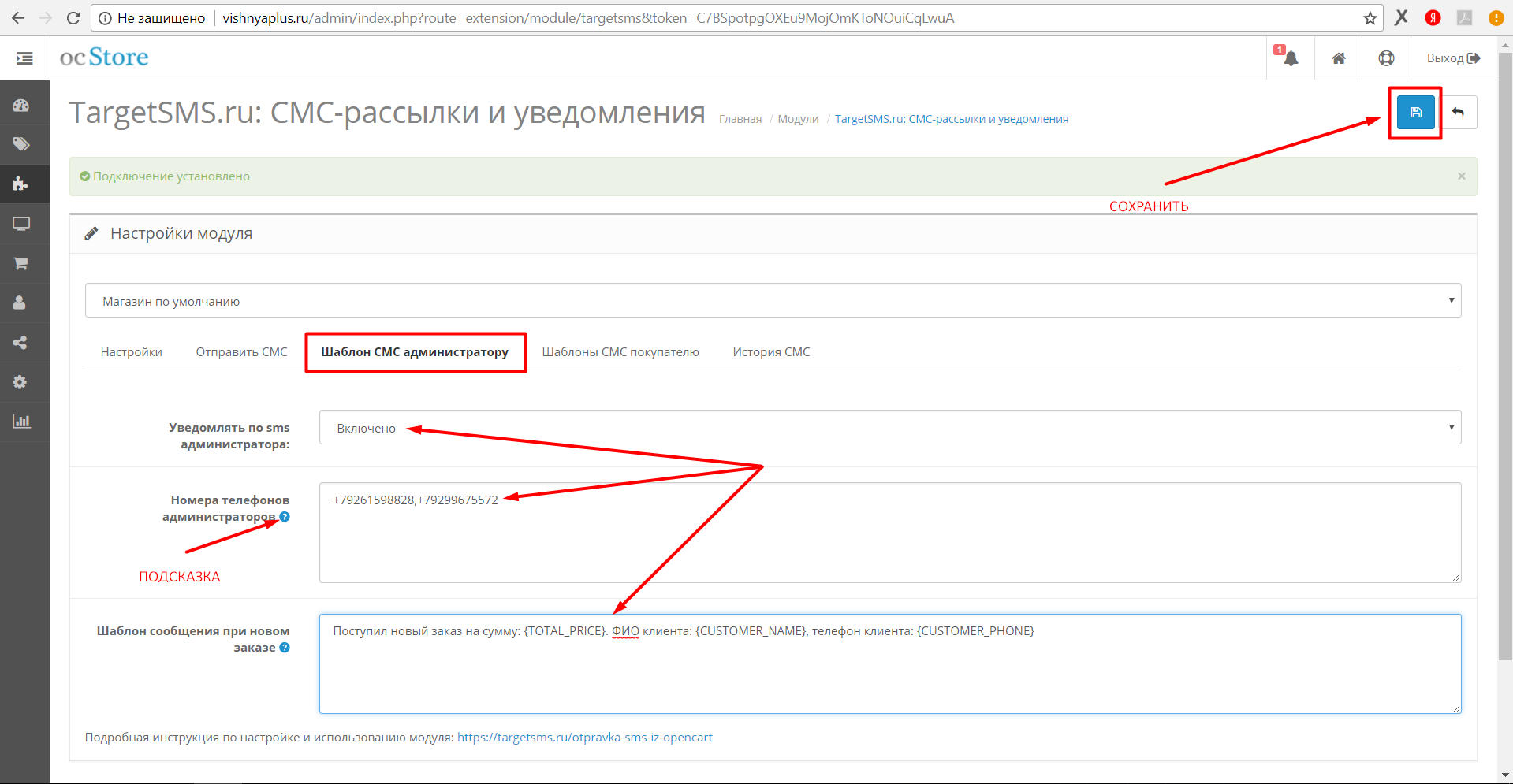Click the blue Save floppy-disk button
Viewport: 1513px width, 784px height.
pos(1415,113)
